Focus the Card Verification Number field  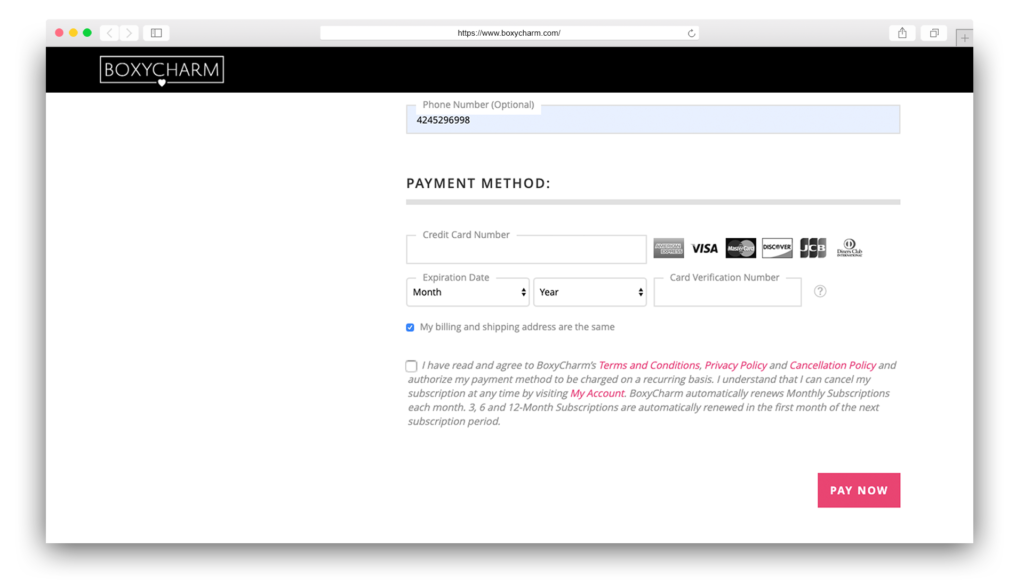click(728, 292)
